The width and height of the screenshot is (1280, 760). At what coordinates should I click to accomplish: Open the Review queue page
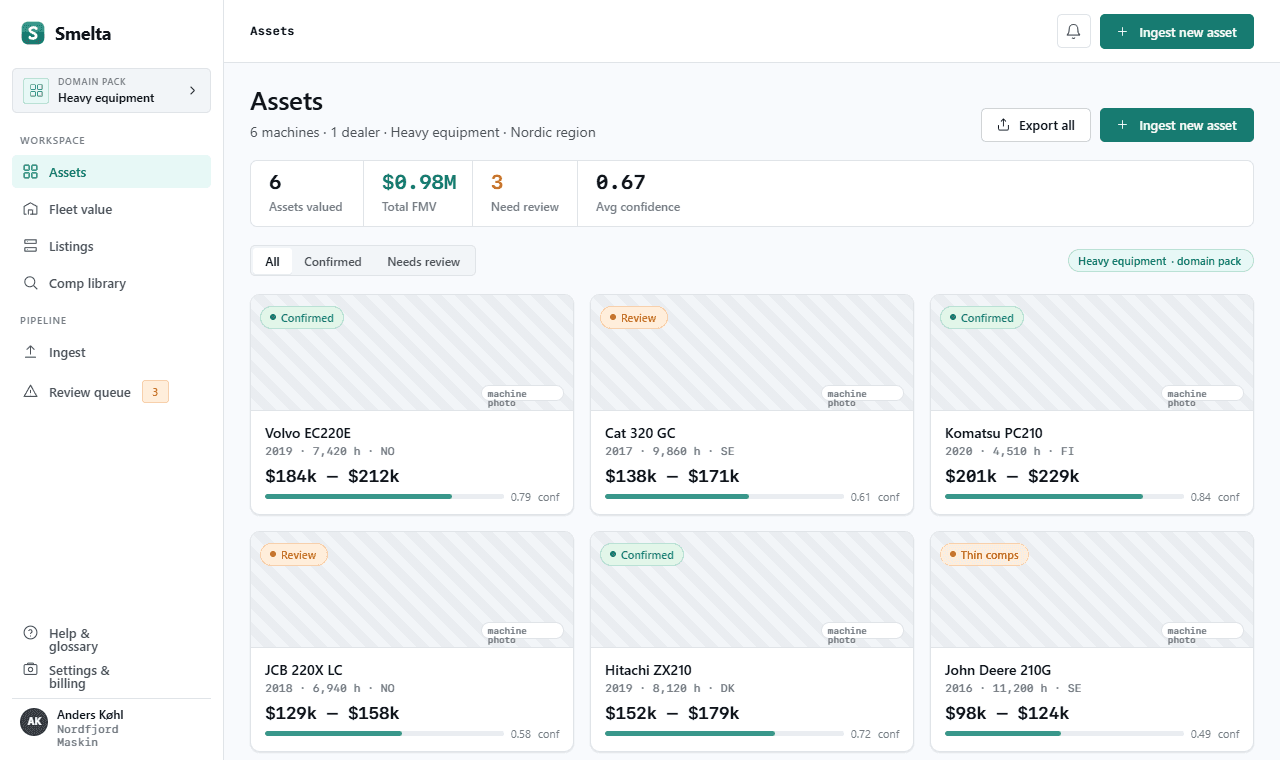pyautogui.click(x=112, y=392)
